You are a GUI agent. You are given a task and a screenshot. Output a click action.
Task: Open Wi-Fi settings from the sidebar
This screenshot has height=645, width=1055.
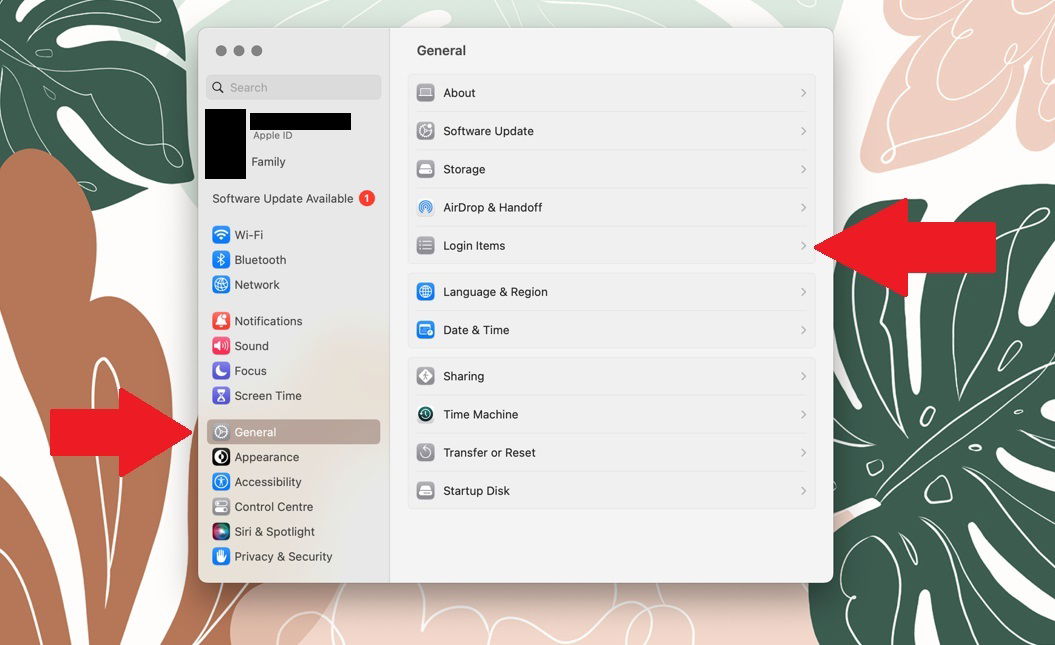(235, 234)
